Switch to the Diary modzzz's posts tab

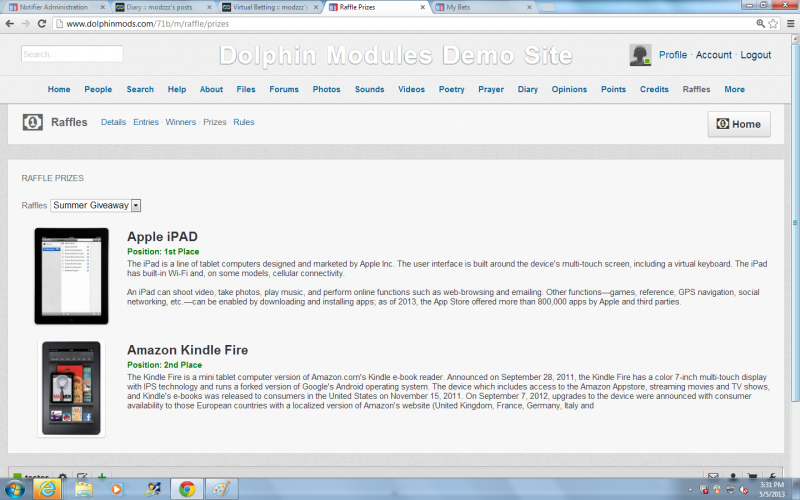[x=163, y=7]
